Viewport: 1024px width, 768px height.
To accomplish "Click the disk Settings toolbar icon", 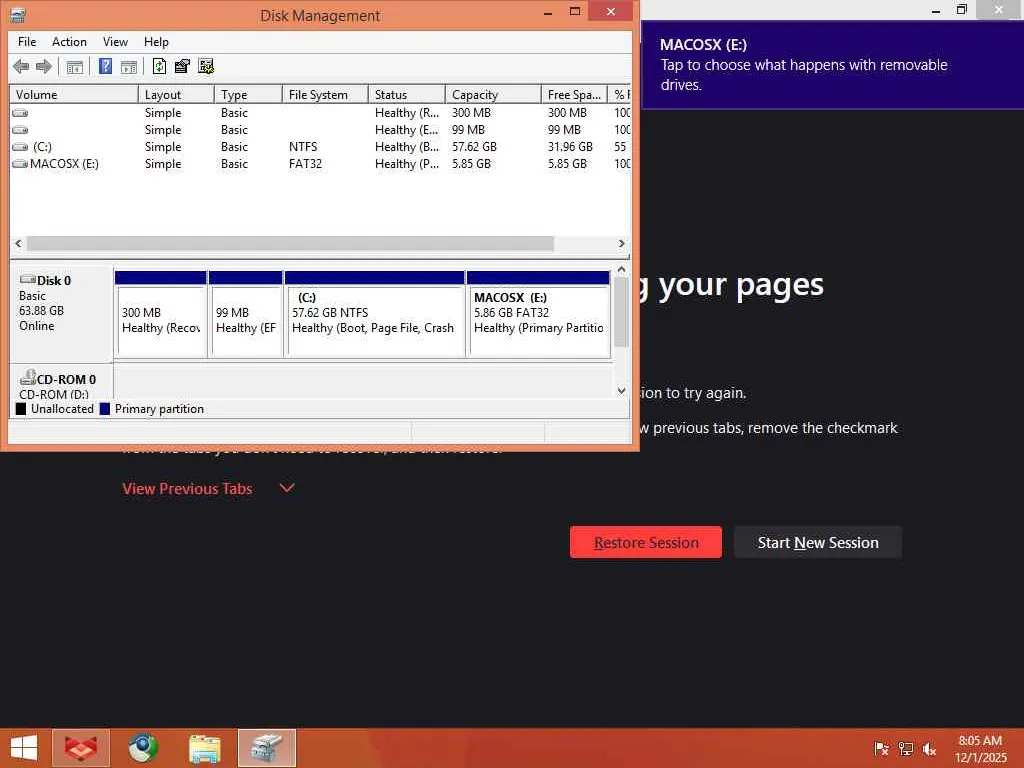I will pyautogui.click(x=206, y=66).
